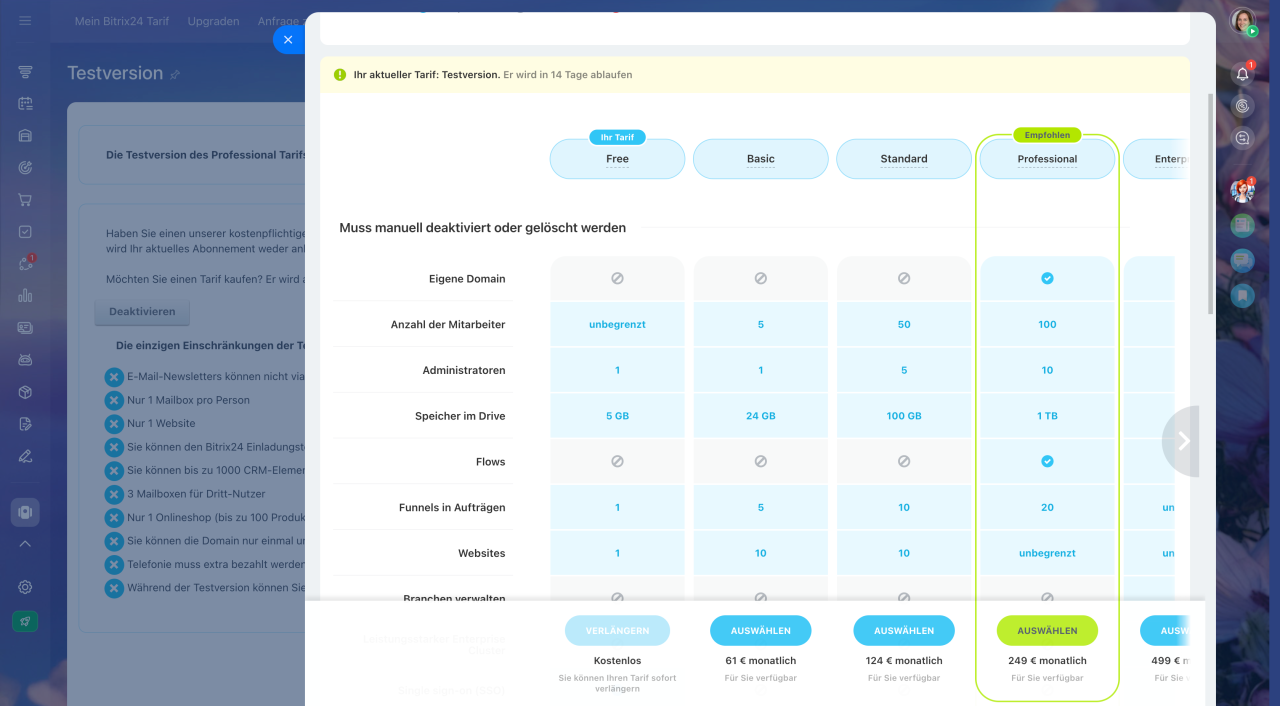Screen dimensions: 1280x706
Task: Open the Drive storage icon in sidebar
Action: point(25,136)
